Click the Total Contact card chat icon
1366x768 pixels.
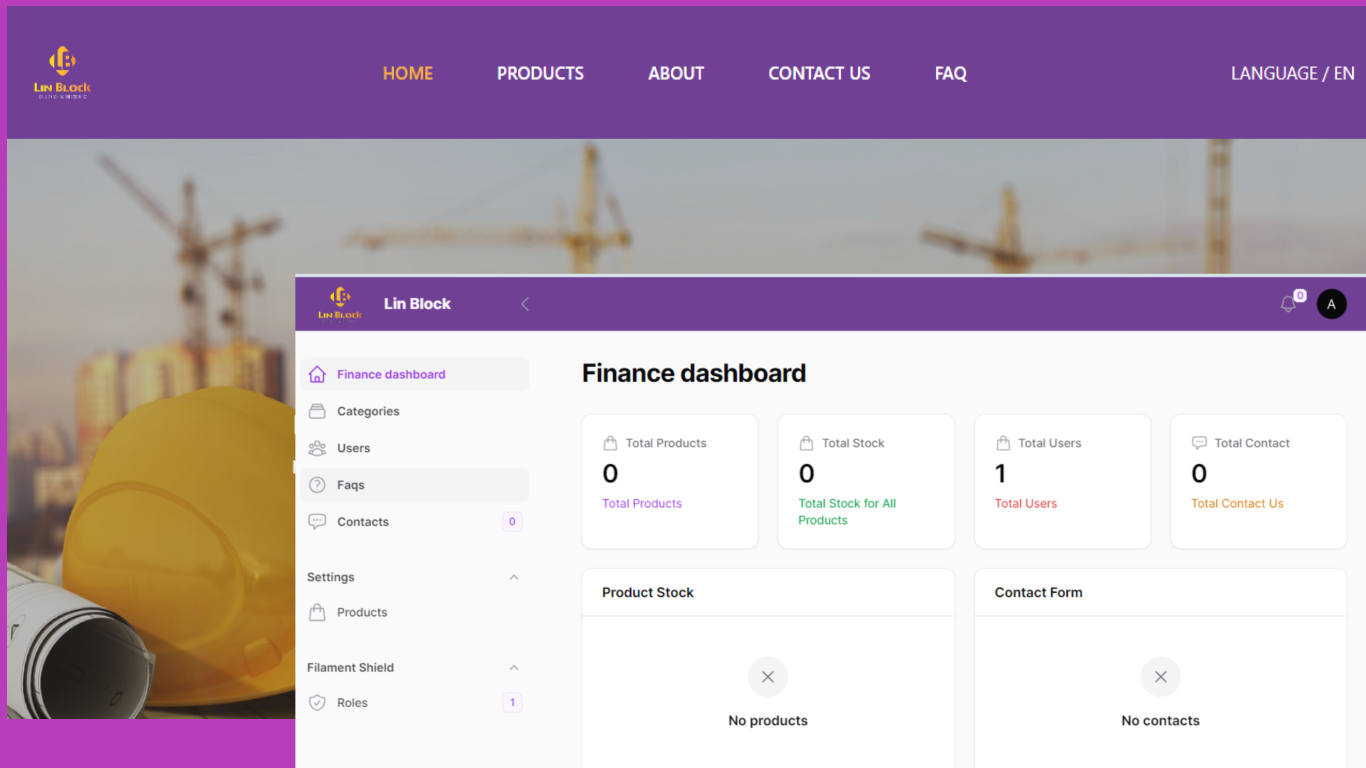tap(1199, 443)
